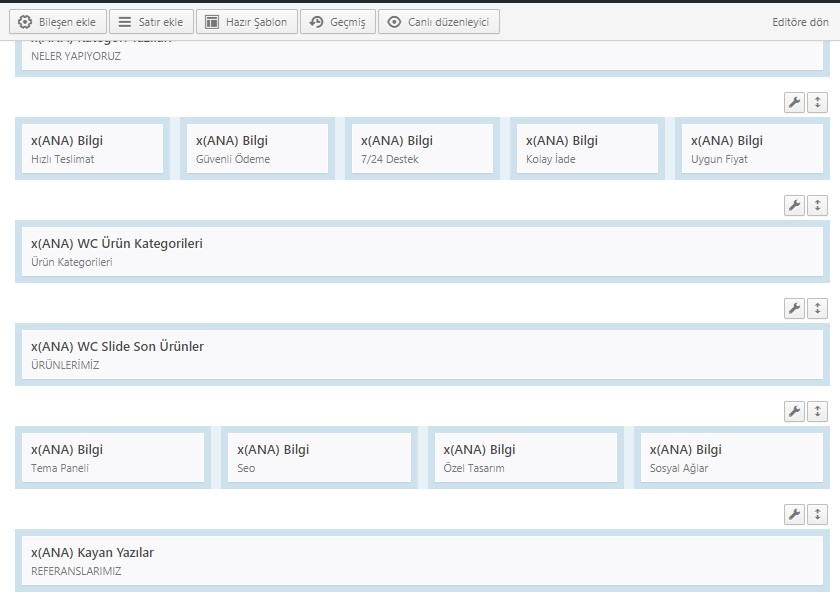Launch the Canlı düzenleyici live editor
Viewport: 840px width, 595px height.
[439, 22]
